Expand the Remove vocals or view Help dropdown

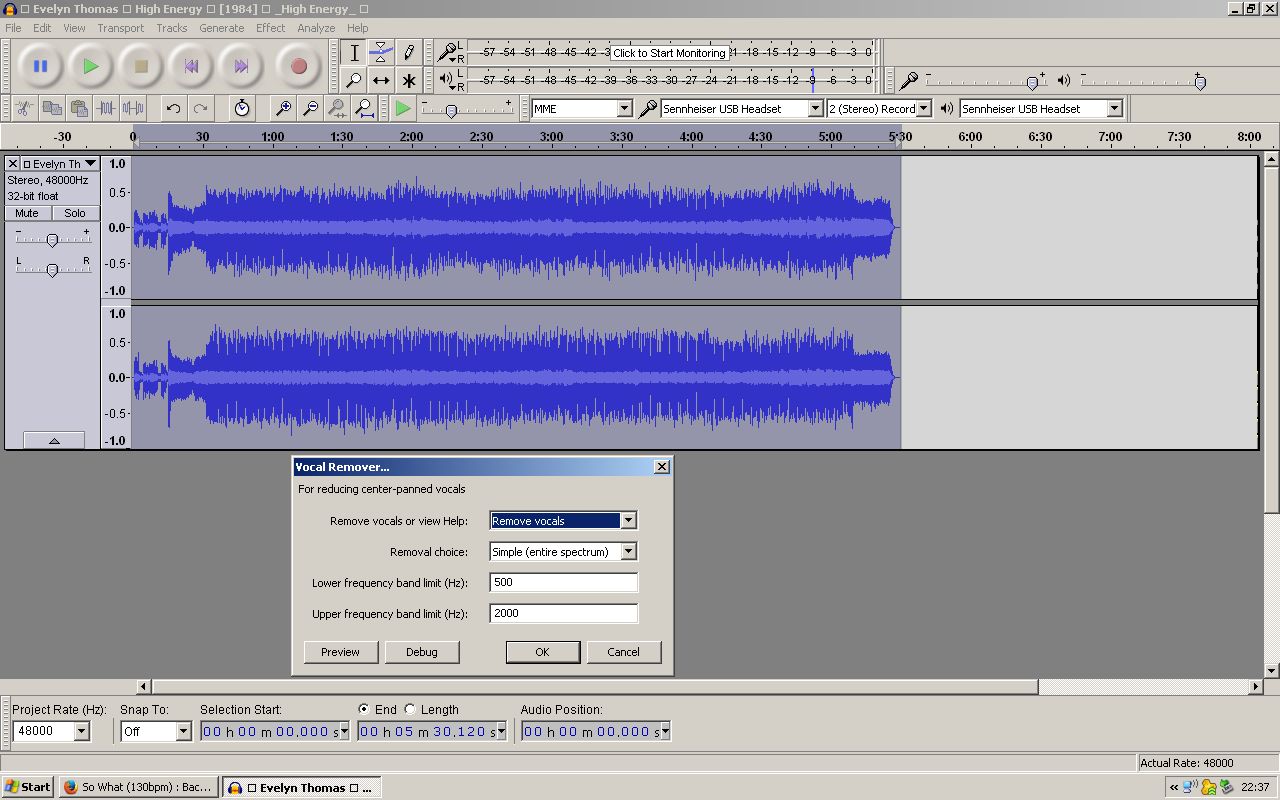click(x=628, y=520)
